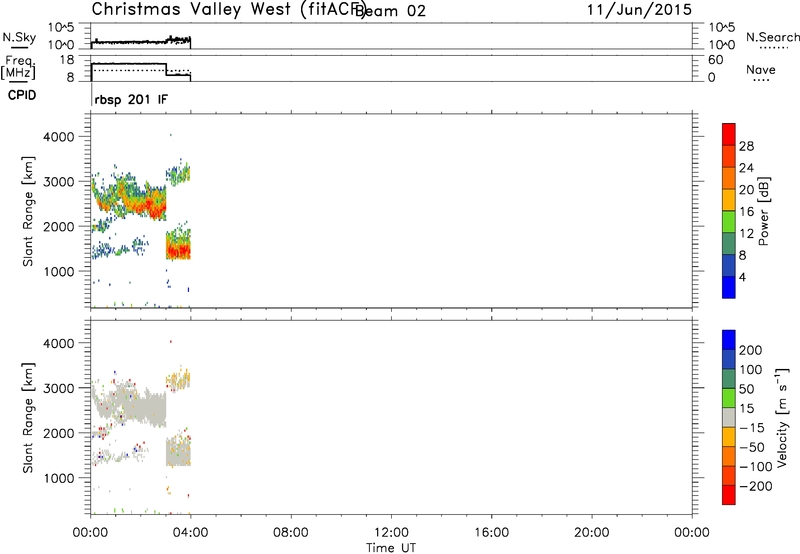Pick the bottom red segment of Velocity colorbar

(729, 495)
